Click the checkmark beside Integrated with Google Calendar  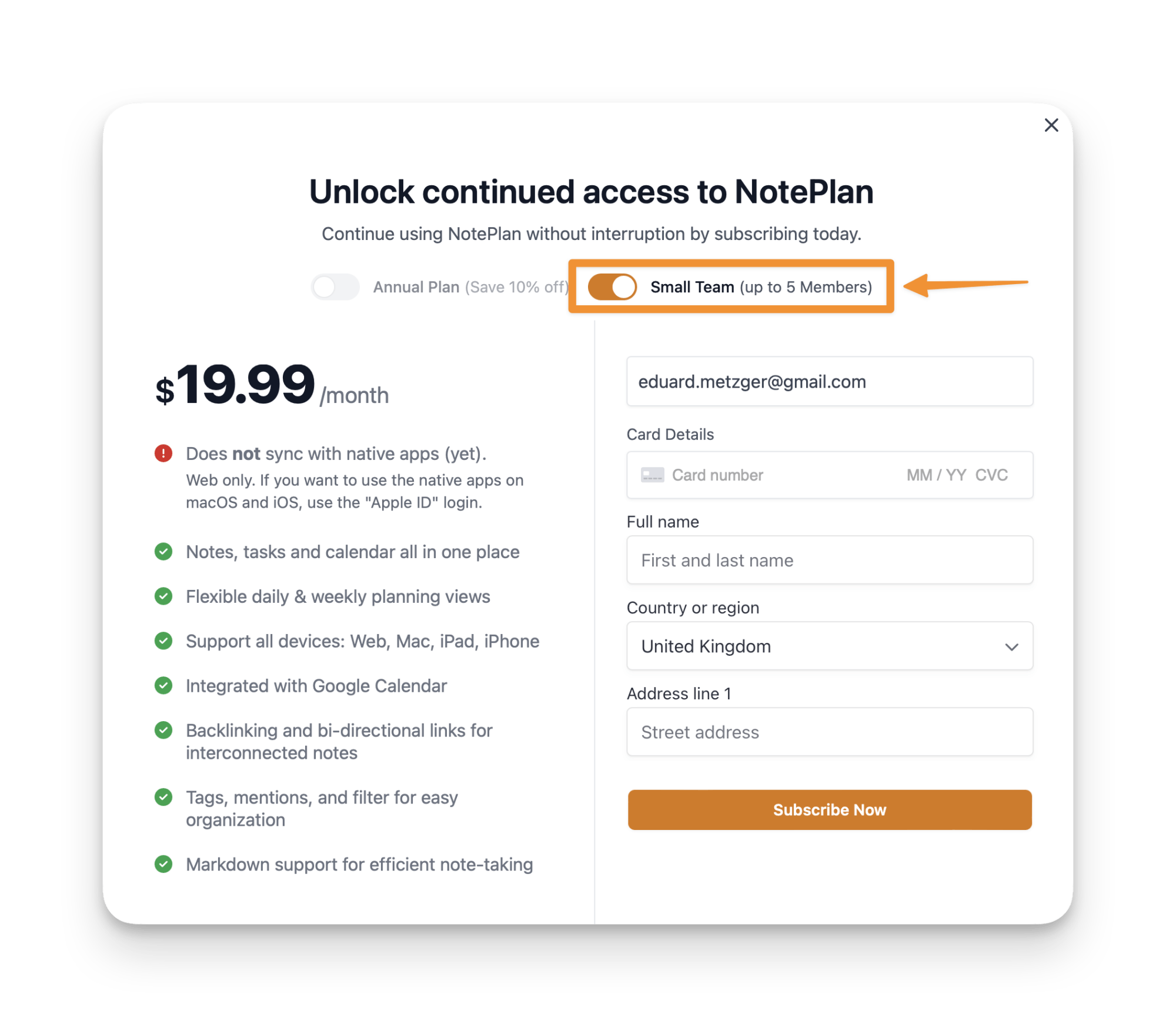coord(163,686)
